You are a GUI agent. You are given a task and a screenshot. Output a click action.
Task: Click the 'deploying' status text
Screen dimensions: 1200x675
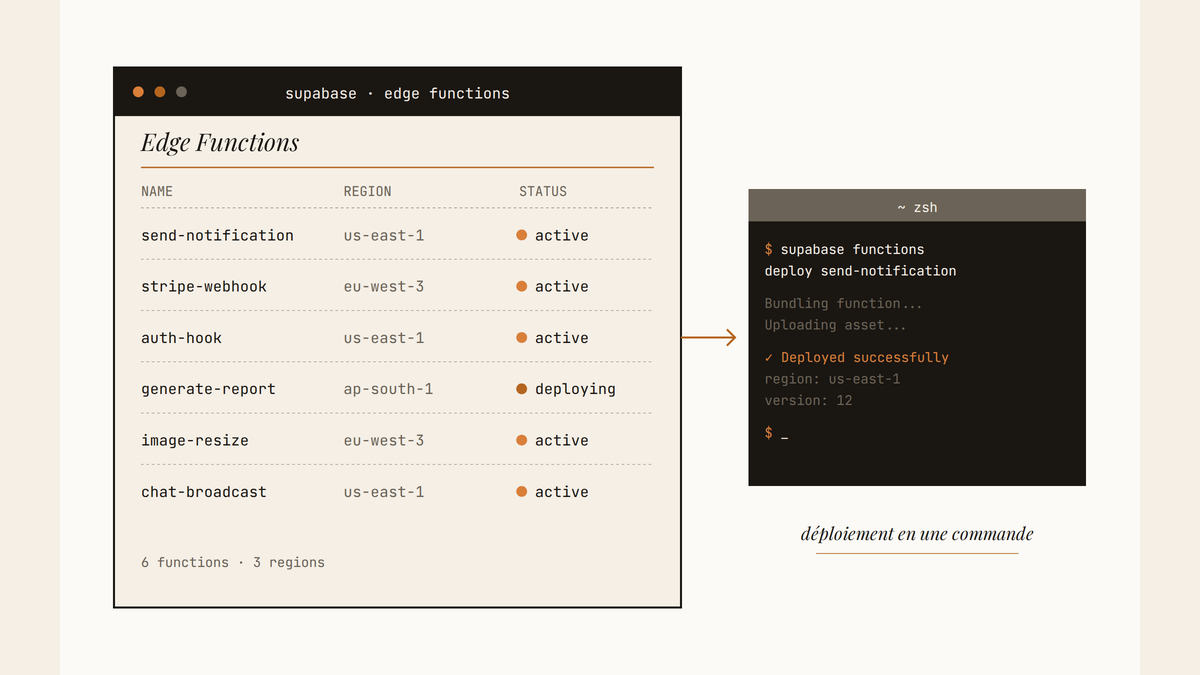(x=575, y=389)
